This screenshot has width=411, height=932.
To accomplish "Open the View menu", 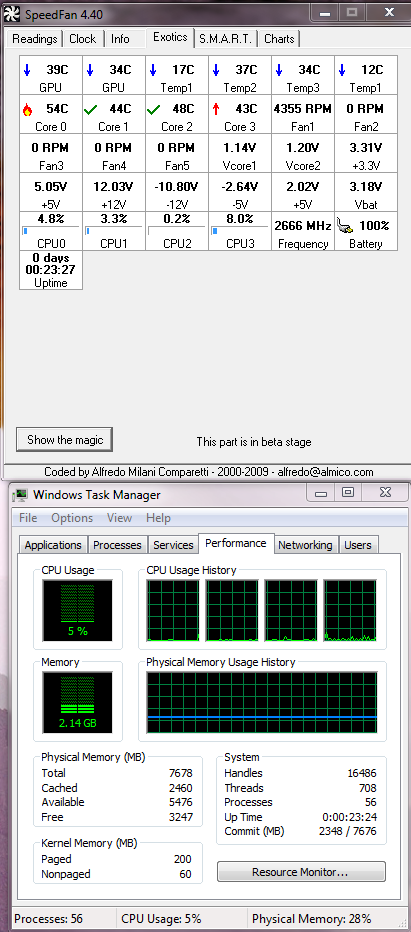I will [x=120, y=518].
